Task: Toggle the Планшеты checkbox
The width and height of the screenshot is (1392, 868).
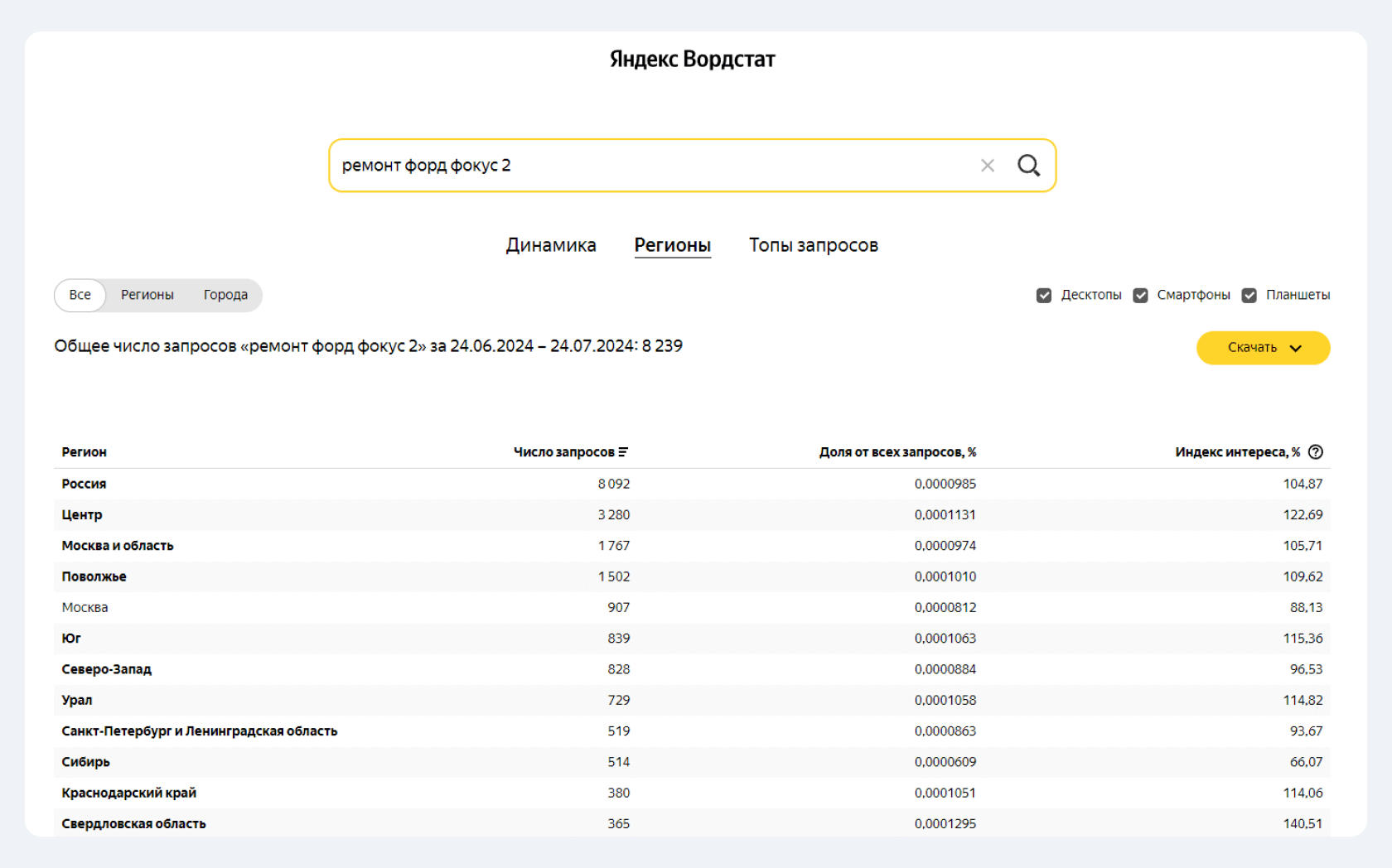Action: pos(1249,296)
